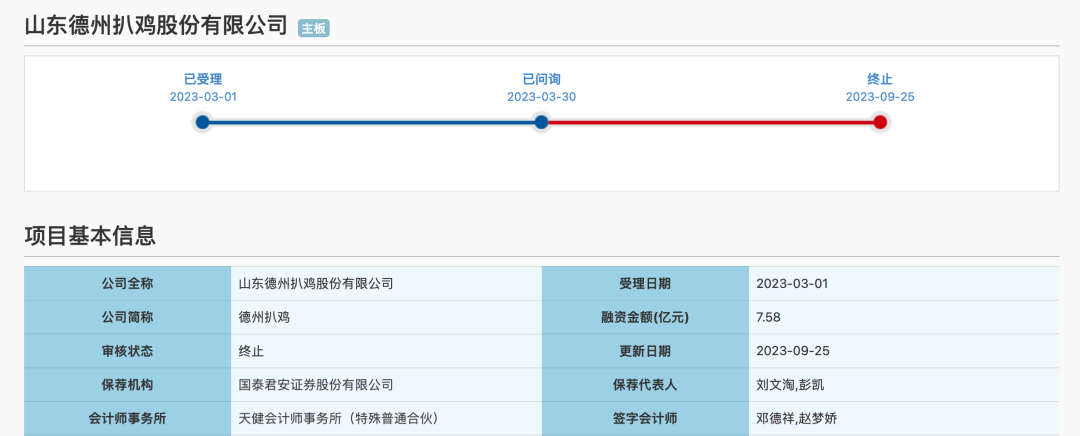The height and width of the screenshot is (436, 1080).
Task: Click the 保荐代表人 names 刘文淘,彭凯
Action: [790, 384]
